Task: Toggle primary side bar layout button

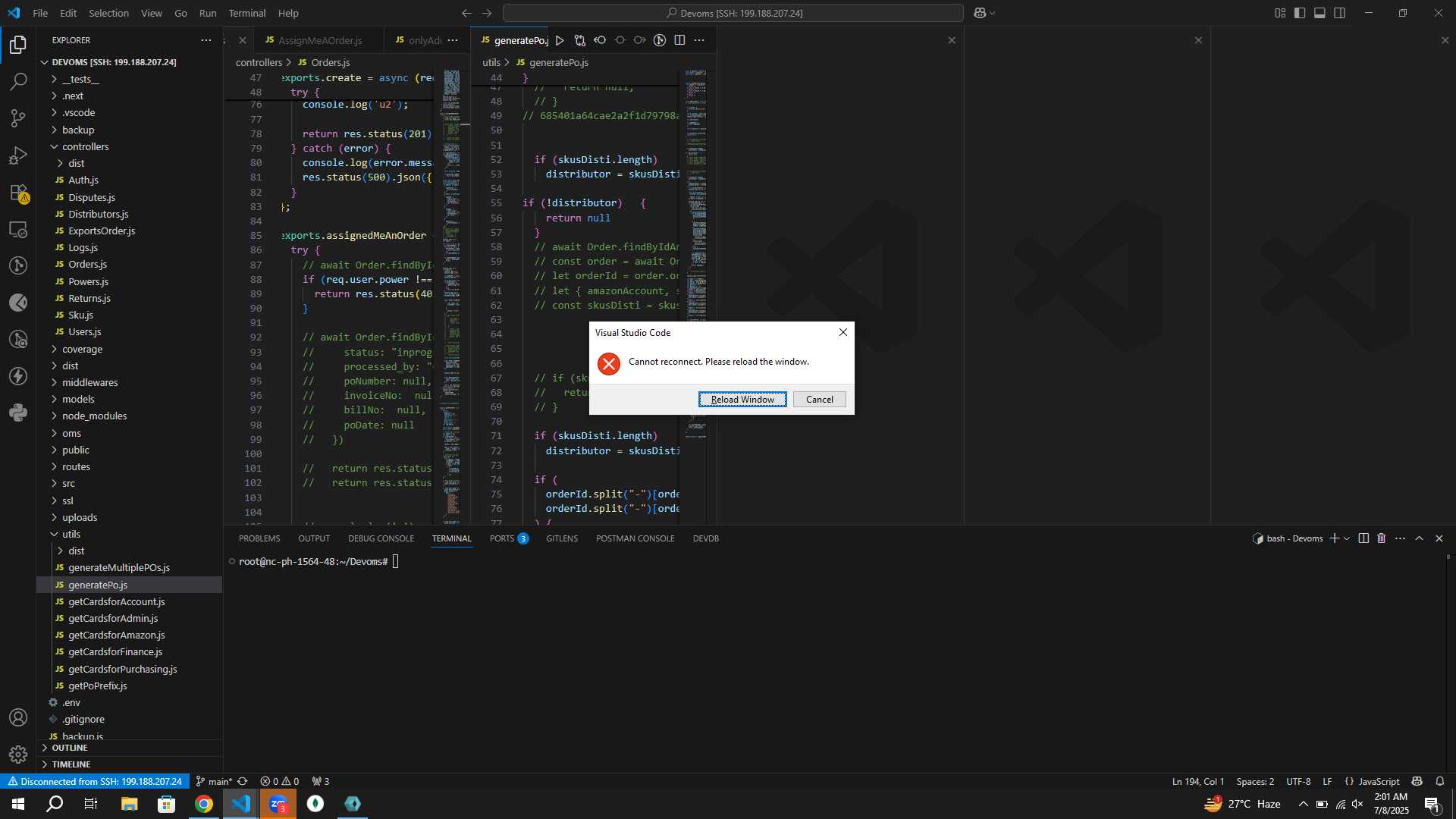Action: pos(1300,13)
